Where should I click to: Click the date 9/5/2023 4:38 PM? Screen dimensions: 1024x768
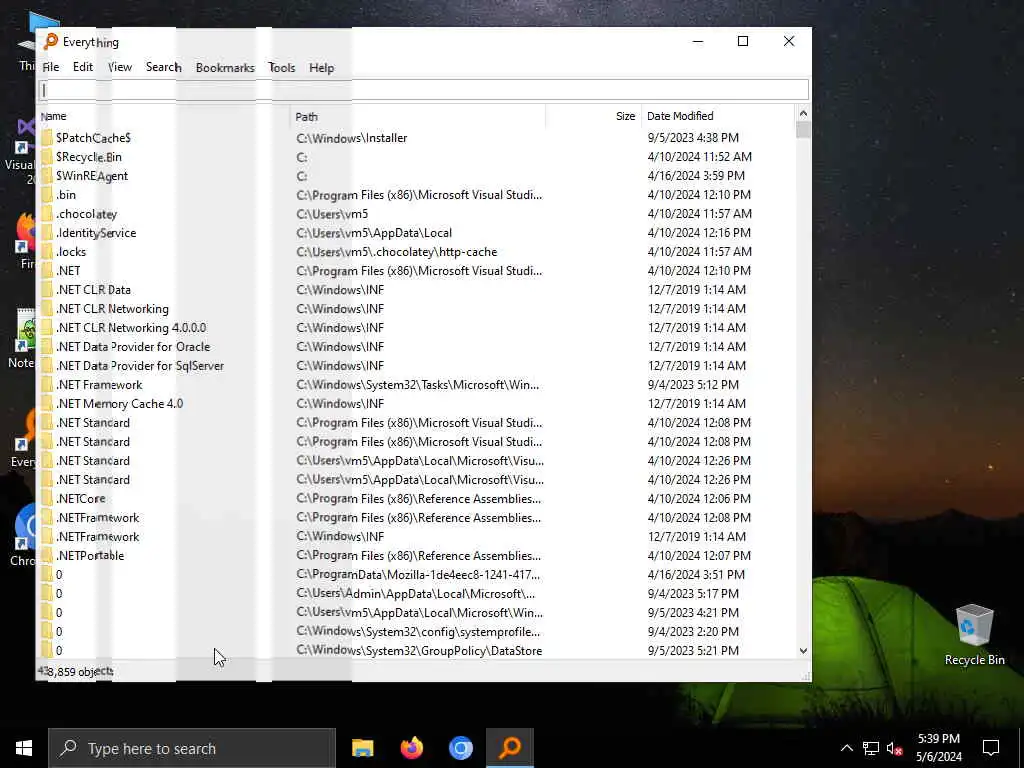point(693,138)
